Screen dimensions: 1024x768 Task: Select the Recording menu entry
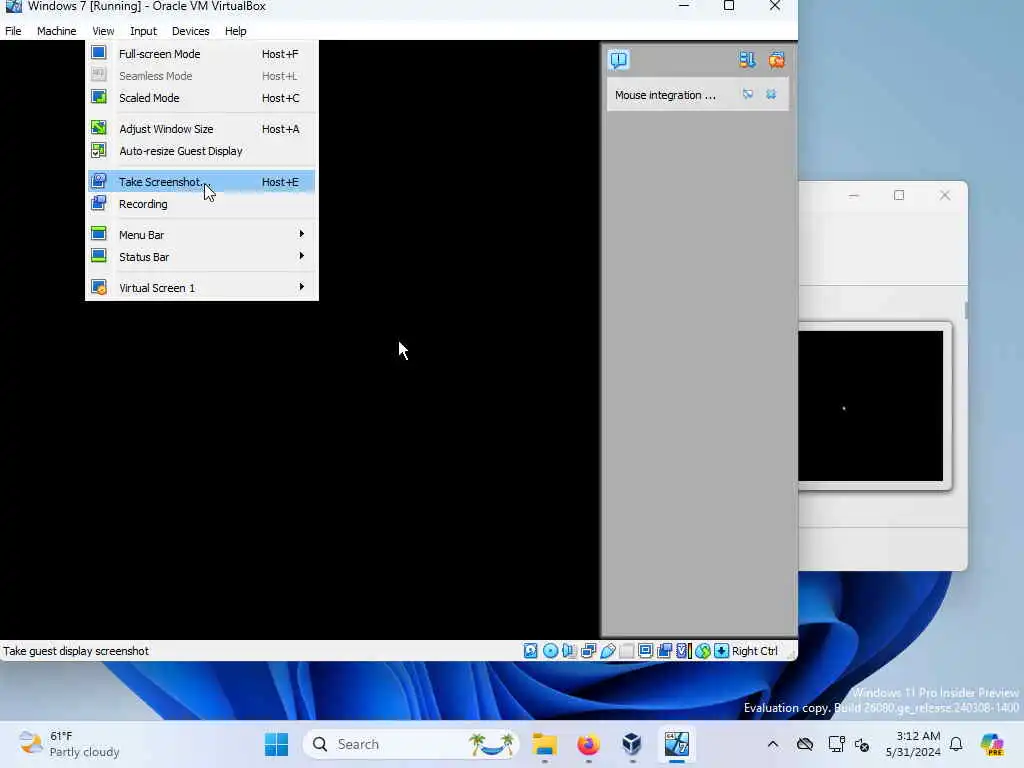click(201, 204)
